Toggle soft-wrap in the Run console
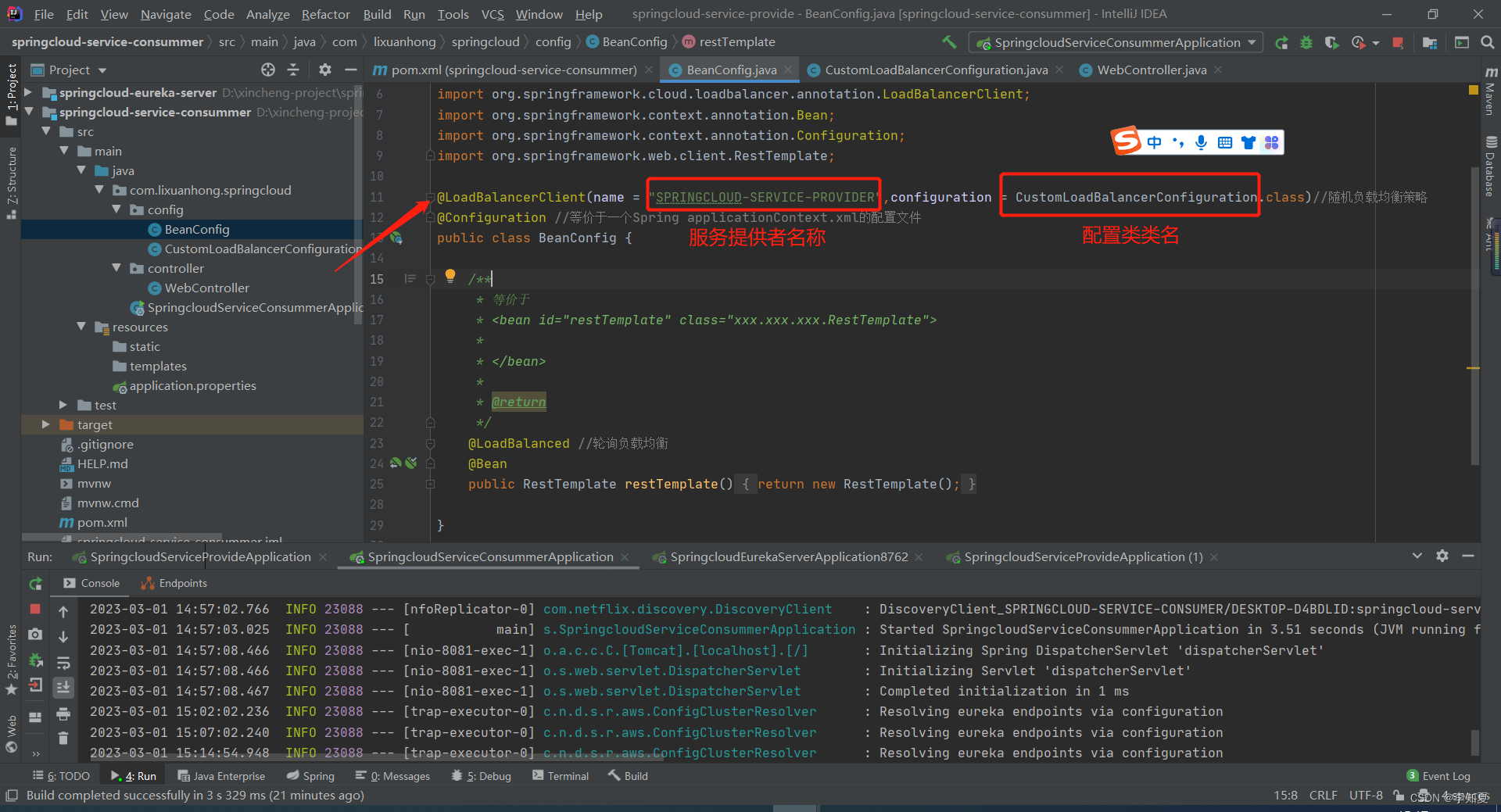 [x=63, y=663]
